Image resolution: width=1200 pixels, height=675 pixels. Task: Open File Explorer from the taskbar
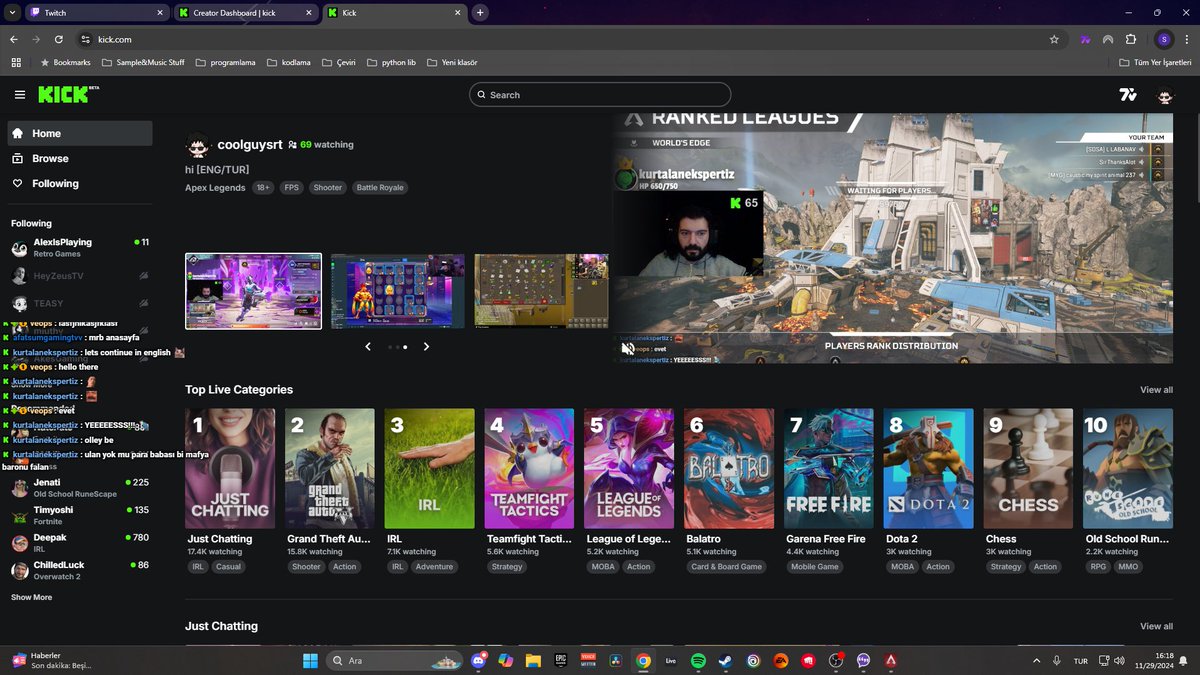pyautogui.click(x=534, y=661)
